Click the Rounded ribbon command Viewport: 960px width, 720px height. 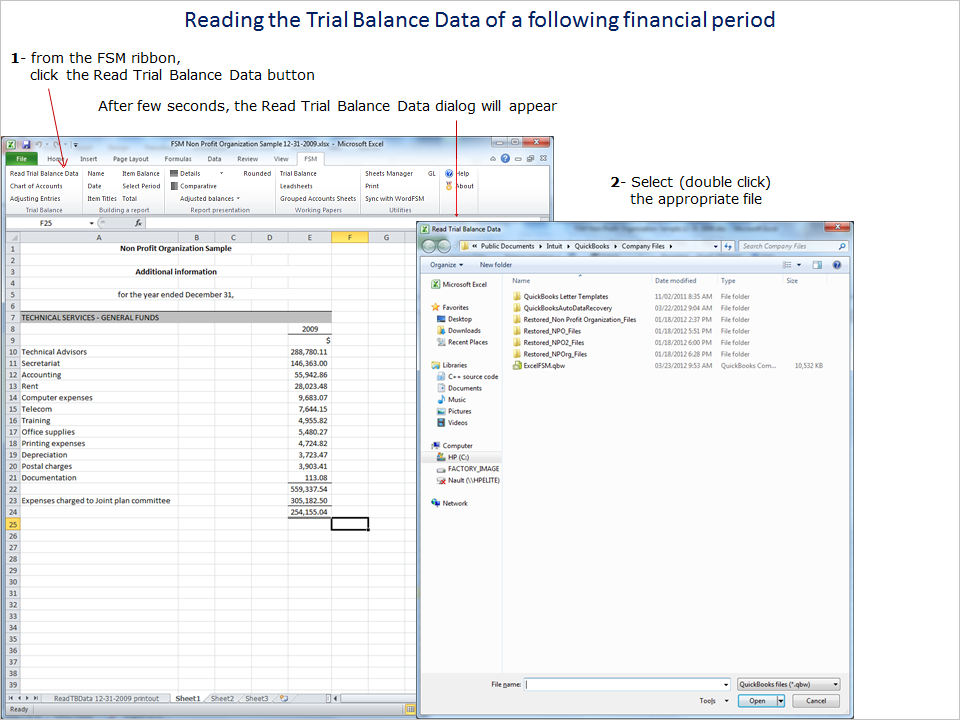257,174
